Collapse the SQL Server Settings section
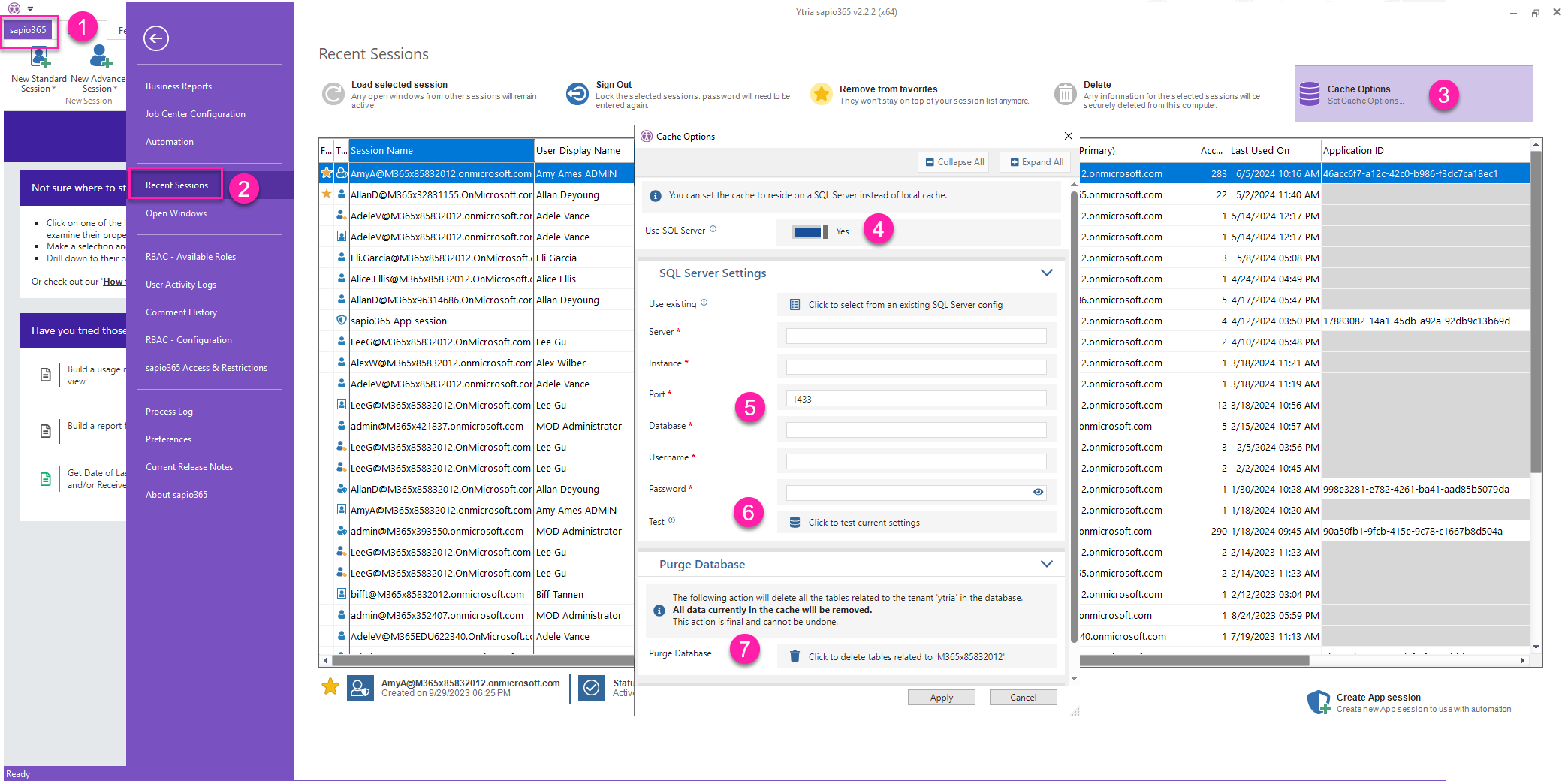1568x781 pixels. tap(1047, 273)
